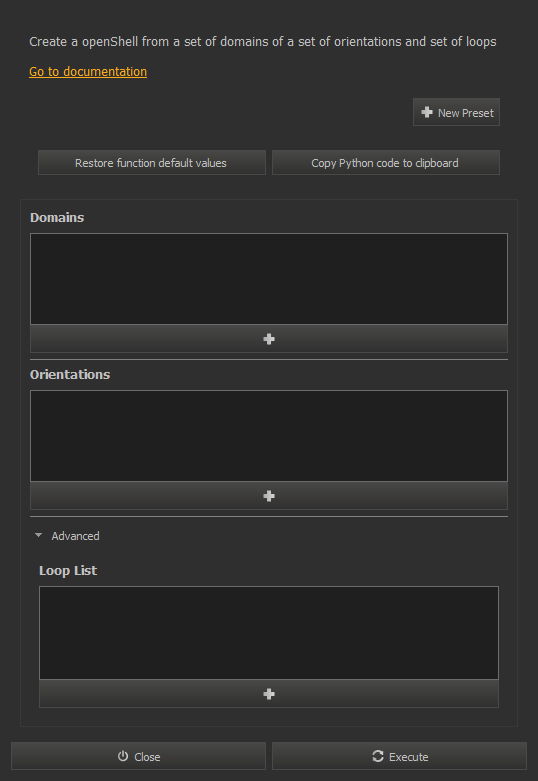Image resolution: width=538 pixels, height=781 pixels.
Task: Open the Go to documentation link
Action: click(88, 72)
